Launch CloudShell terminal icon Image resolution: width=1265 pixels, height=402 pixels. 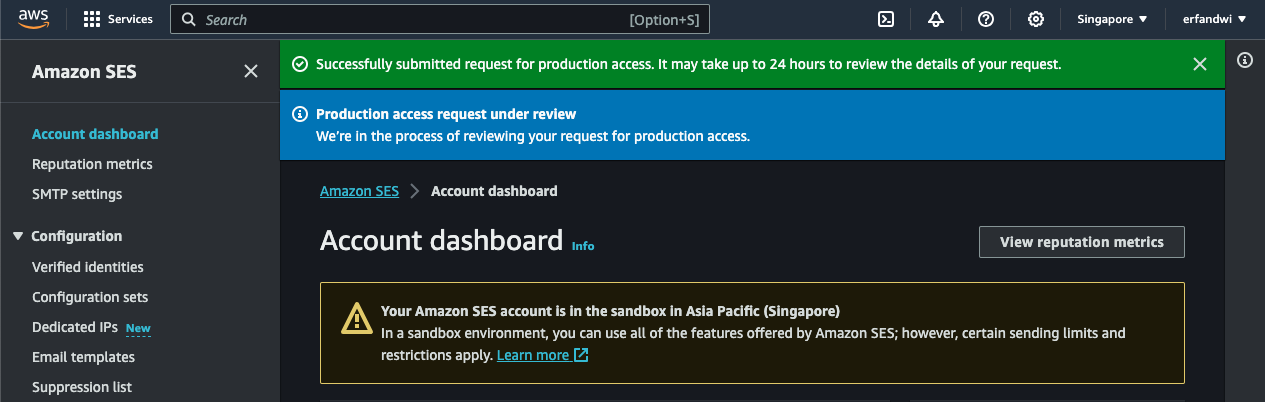tap(885, 19)
